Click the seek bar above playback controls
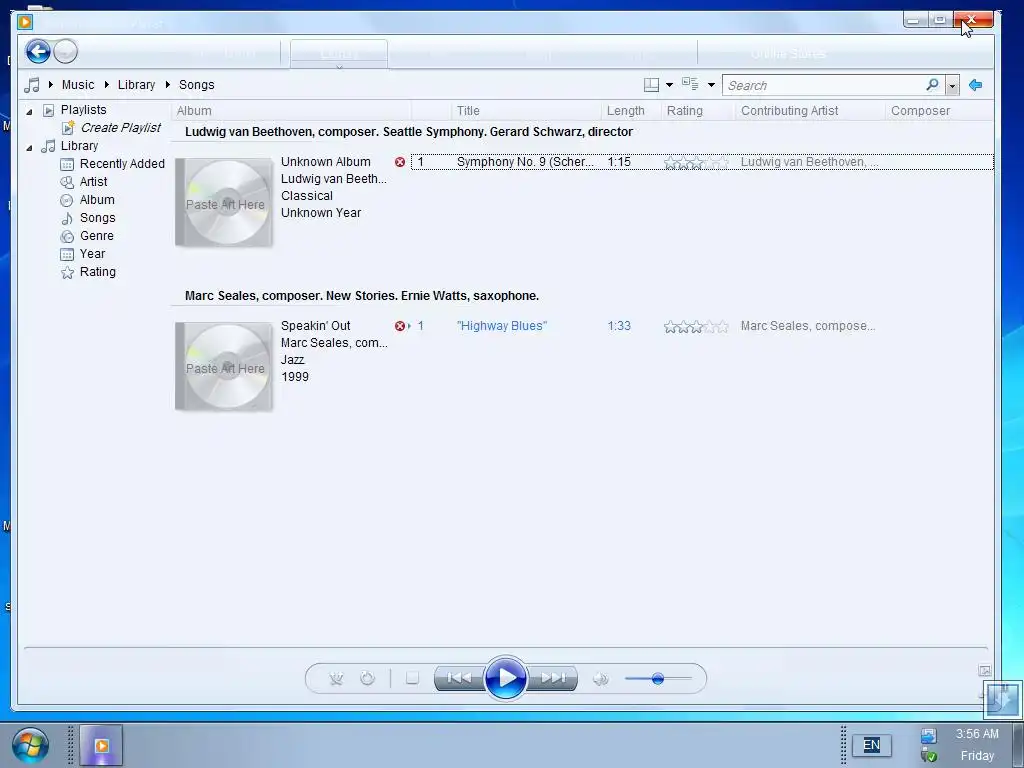The height and width of the screenshot is (768, 1024). tap(506, 648)
